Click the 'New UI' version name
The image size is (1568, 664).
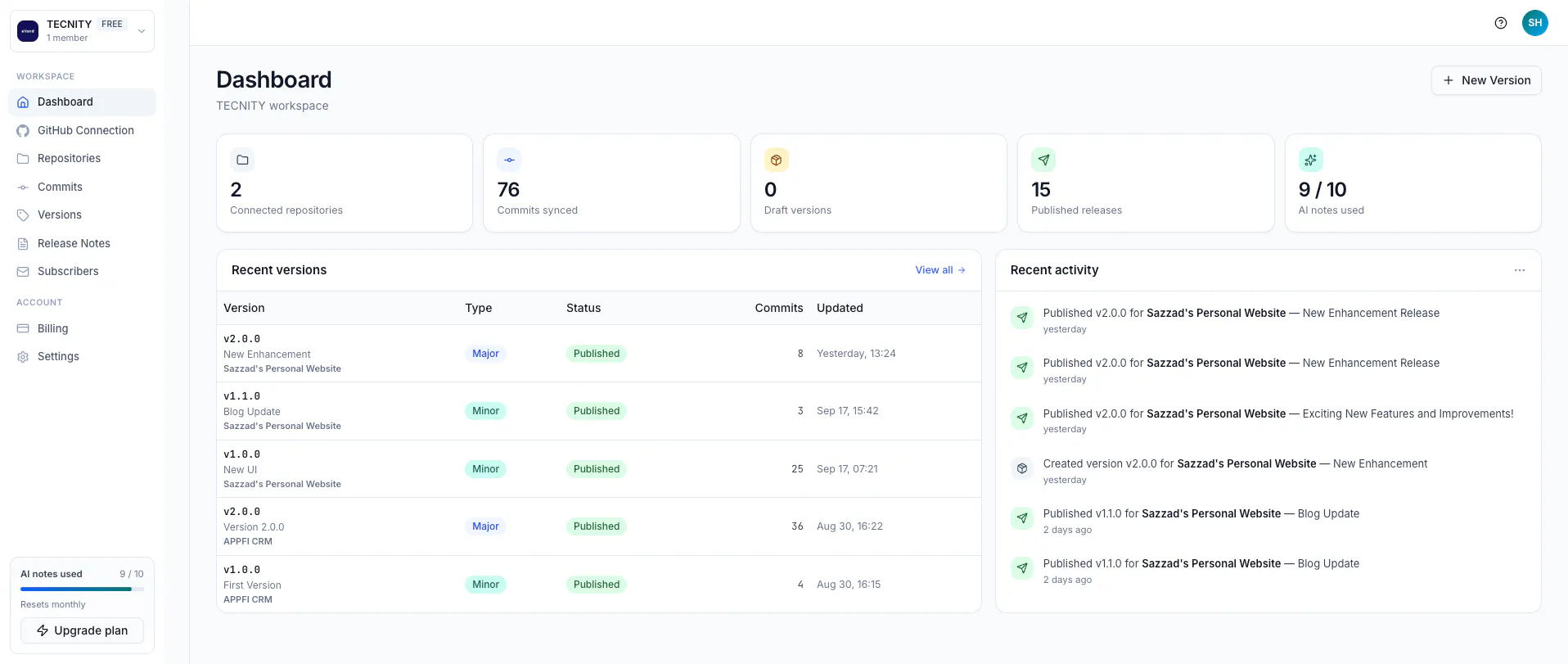point(240,470)
